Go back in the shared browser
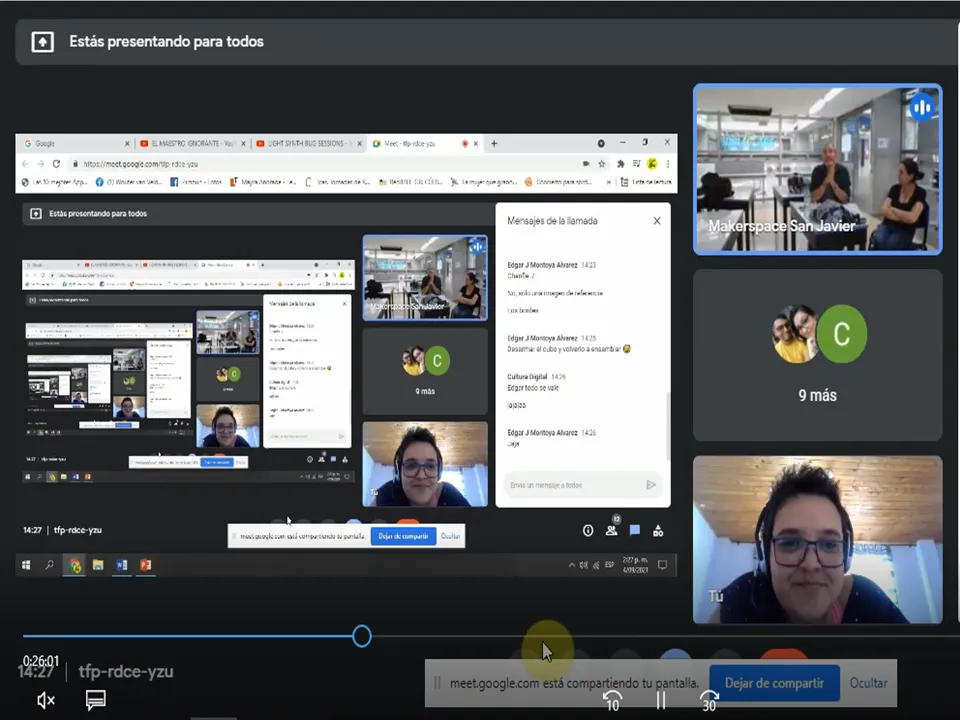The width and height of the screenshot is (960, 720). (25, 163)
